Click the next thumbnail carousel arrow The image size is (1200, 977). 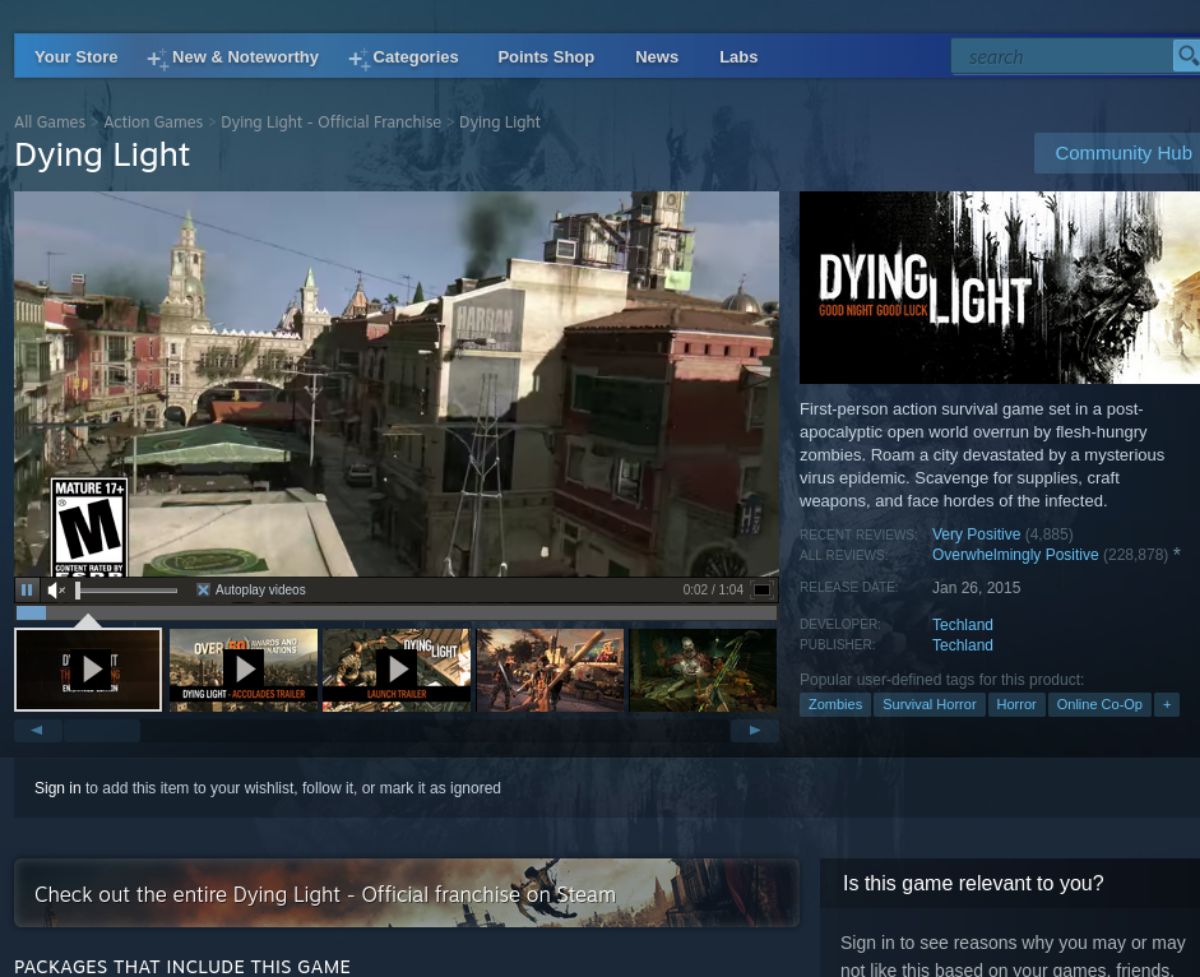point(753,730)
